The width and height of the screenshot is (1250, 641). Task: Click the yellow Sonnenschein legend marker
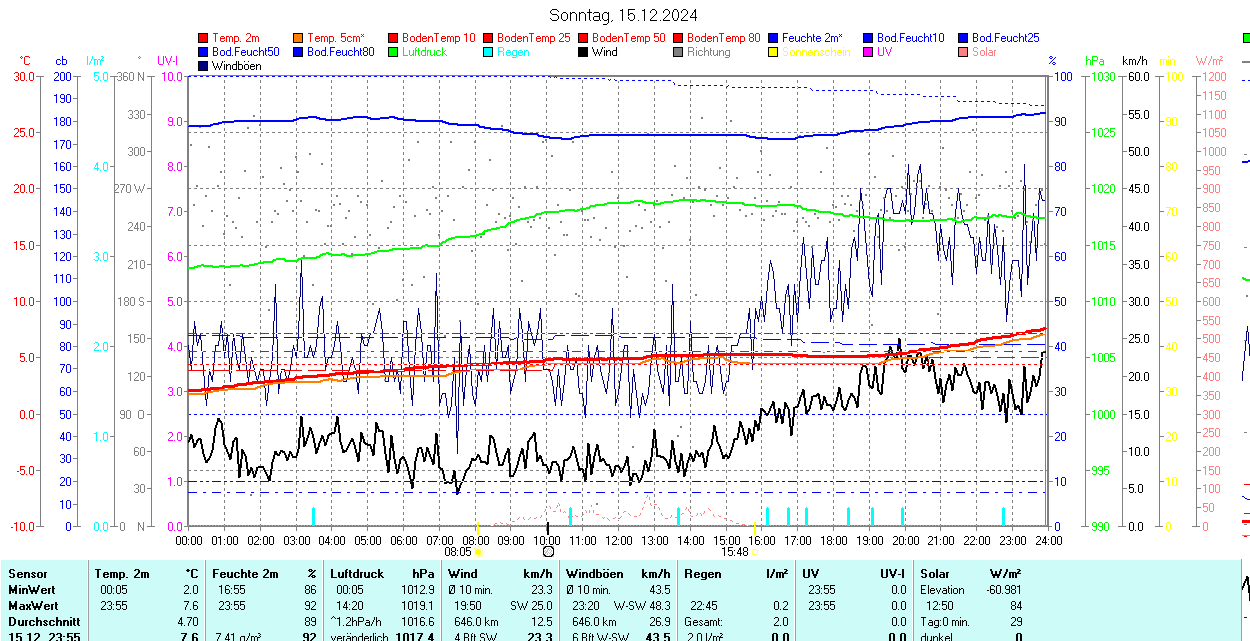pyautogui.click(x=774, y=52)
